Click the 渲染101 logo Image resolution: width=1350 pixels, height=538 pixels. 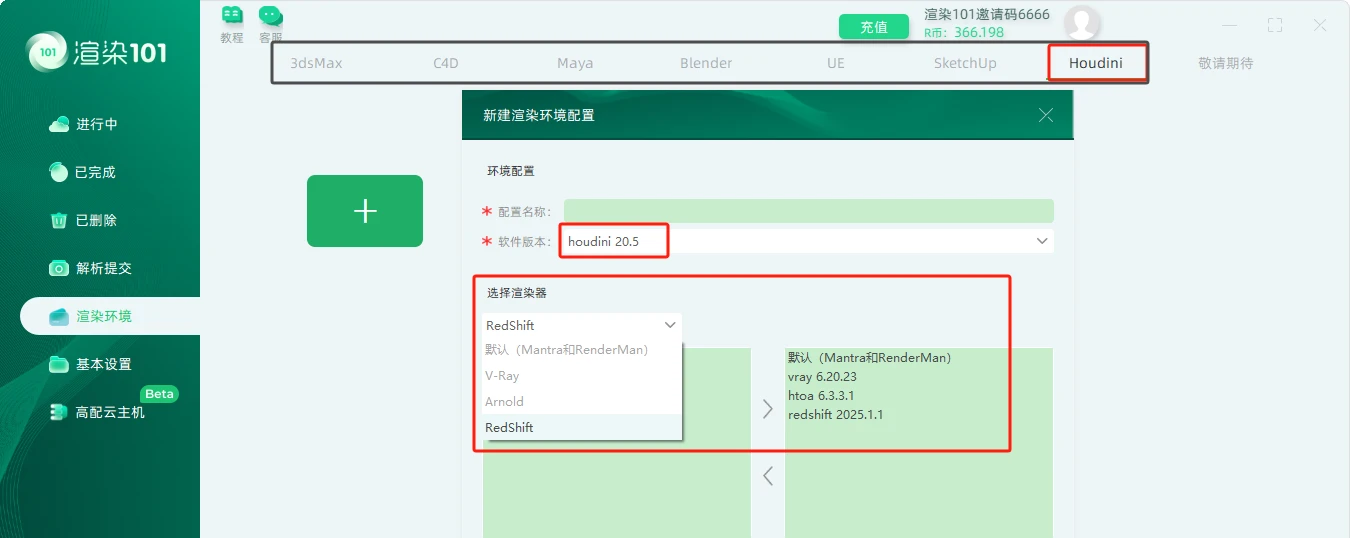click(x=97, y=52)
